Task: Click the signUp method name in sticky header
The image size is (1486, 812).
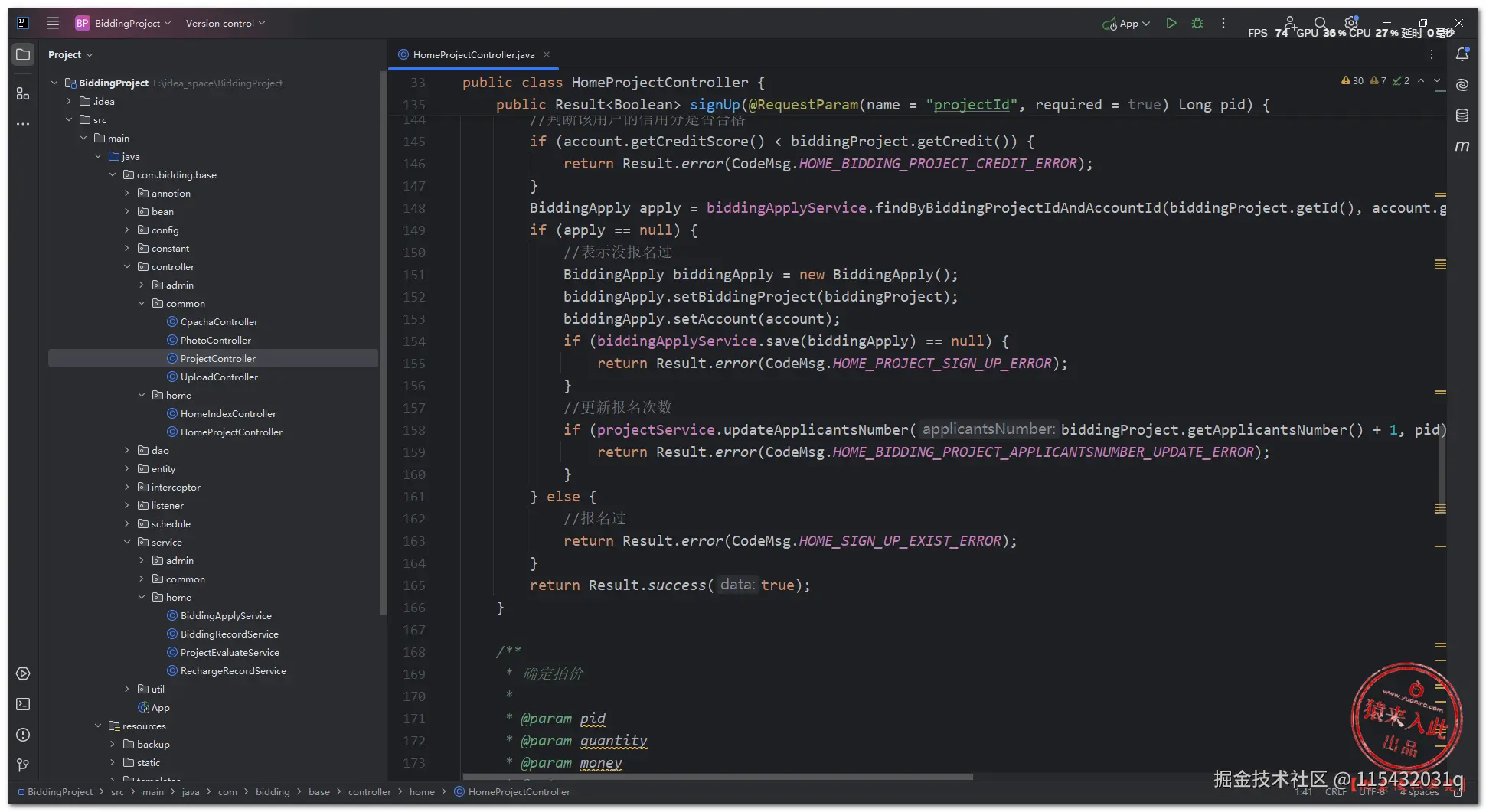Action: pyautogui.click(x=715, y=104)
